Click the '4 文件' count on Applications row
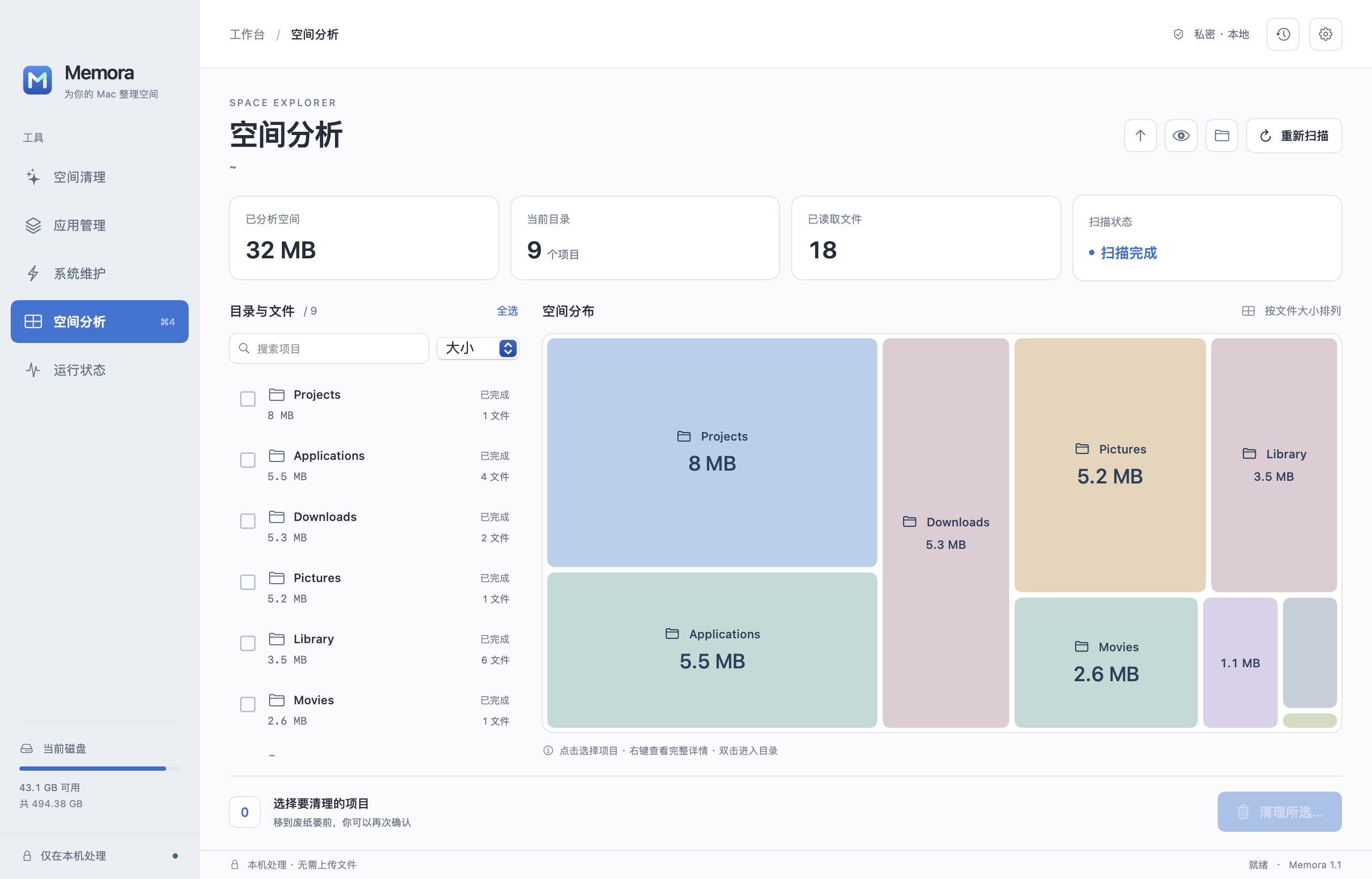Image resolution: width=1372 pixels, height=879 pixels. click(495, 476)
